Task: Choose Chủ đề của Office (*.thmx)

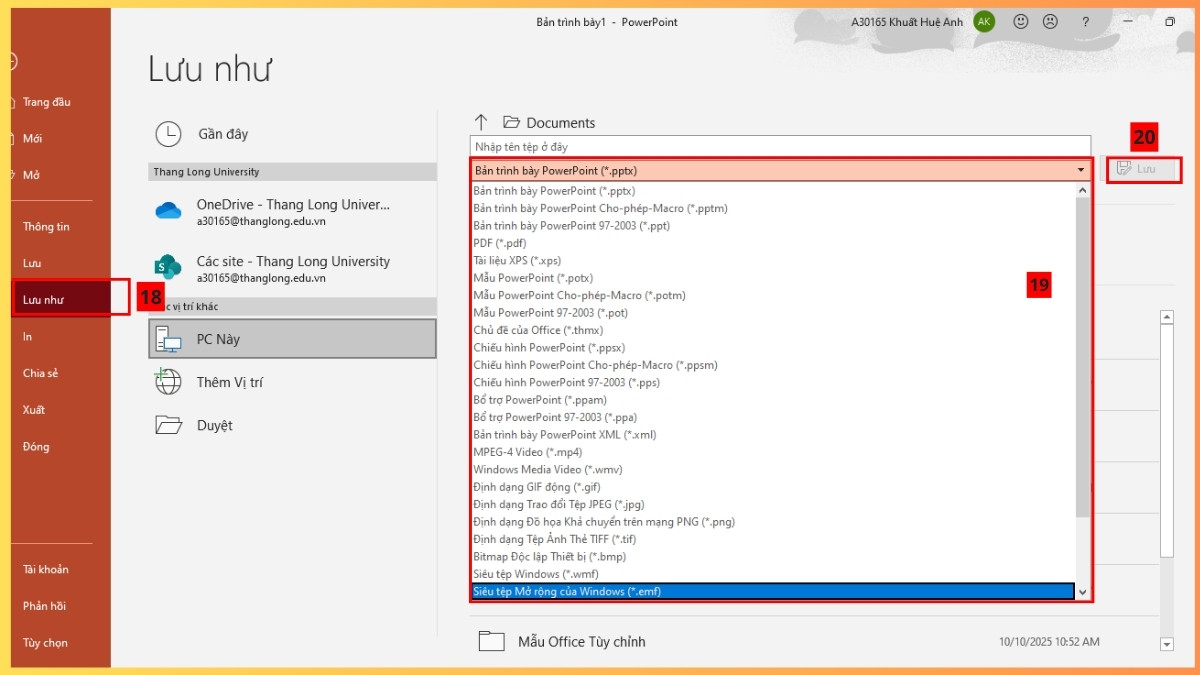Action: pyautogui.click(x=771, y=330)
